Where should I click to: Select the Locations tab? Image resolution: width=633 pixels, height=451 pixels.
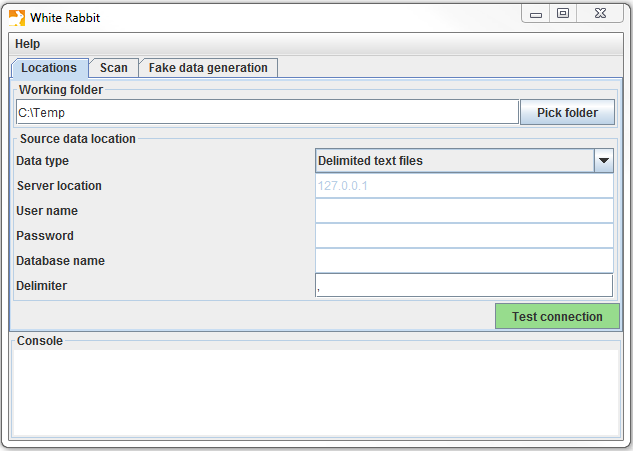tap(49, 68)
